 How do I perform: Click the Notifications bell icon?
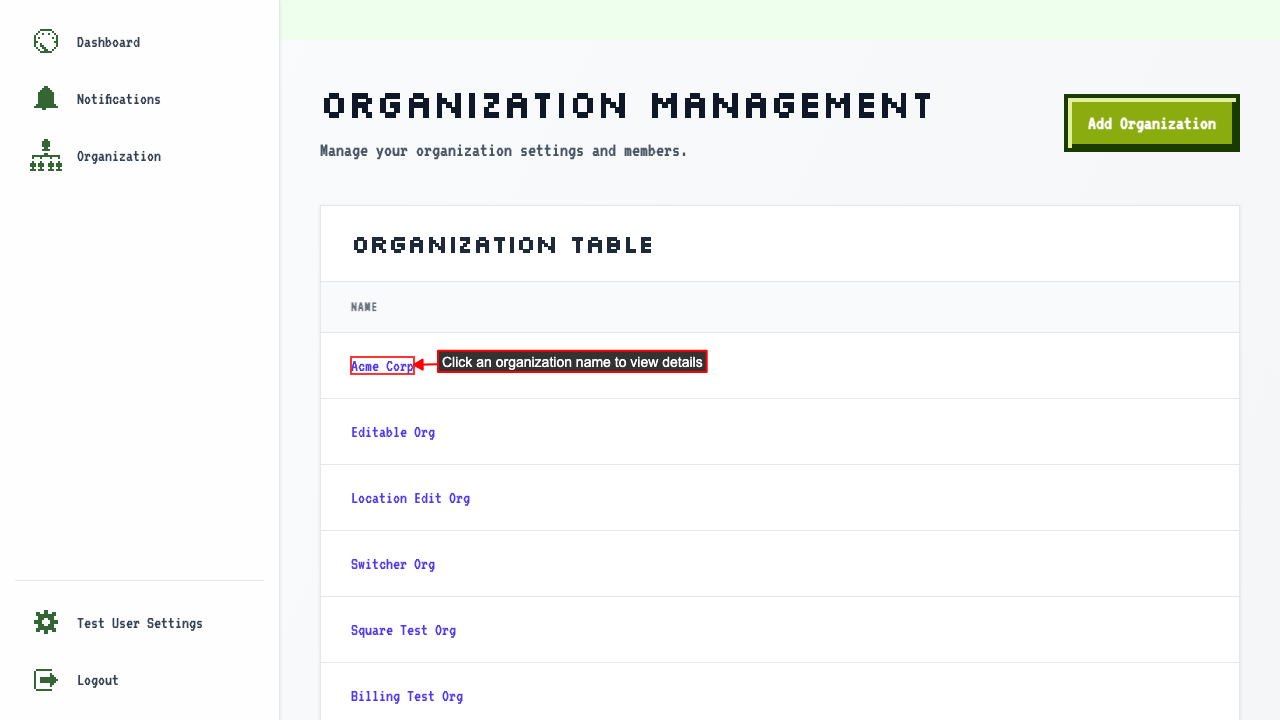tap(46, 99)
